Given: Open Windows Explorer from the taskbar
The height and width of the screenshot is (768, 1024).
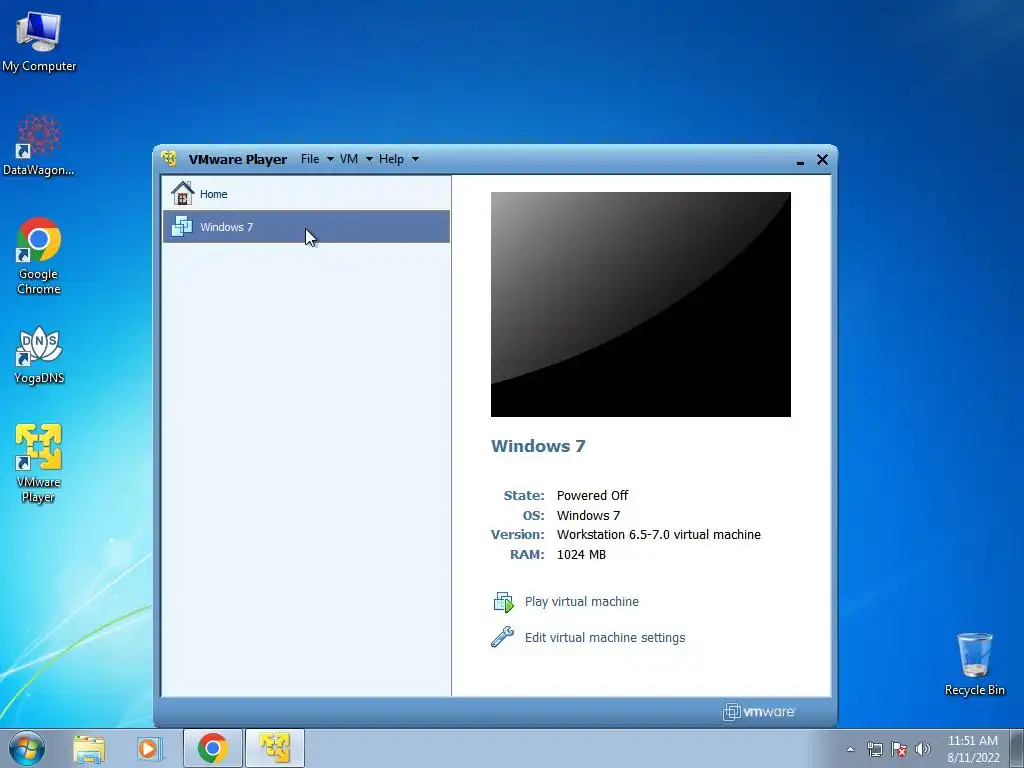Looking at the screenshot, I should click(x=89, y=748).
